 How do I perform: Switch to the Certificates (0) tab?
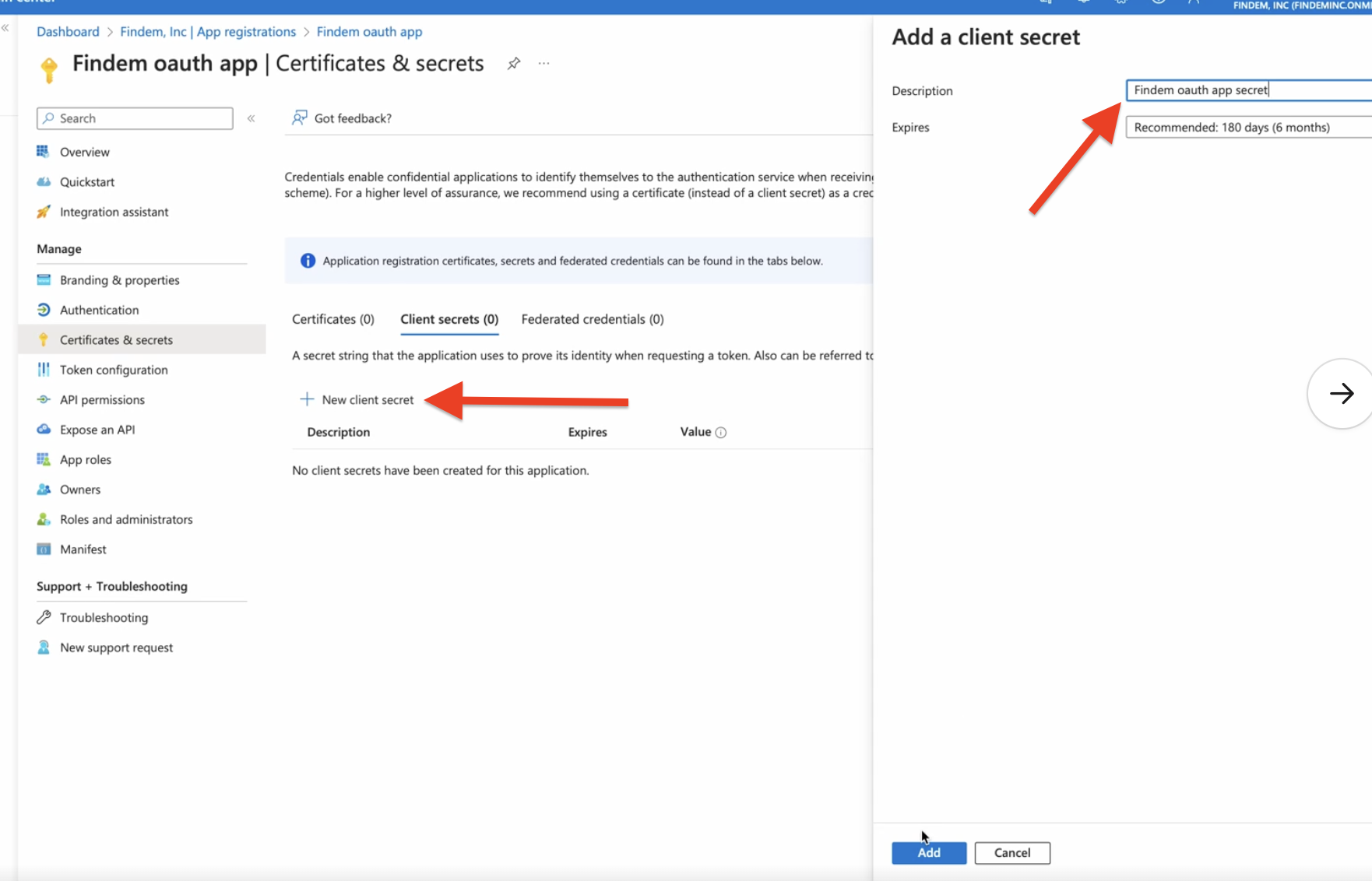click(x=333, y=319)
